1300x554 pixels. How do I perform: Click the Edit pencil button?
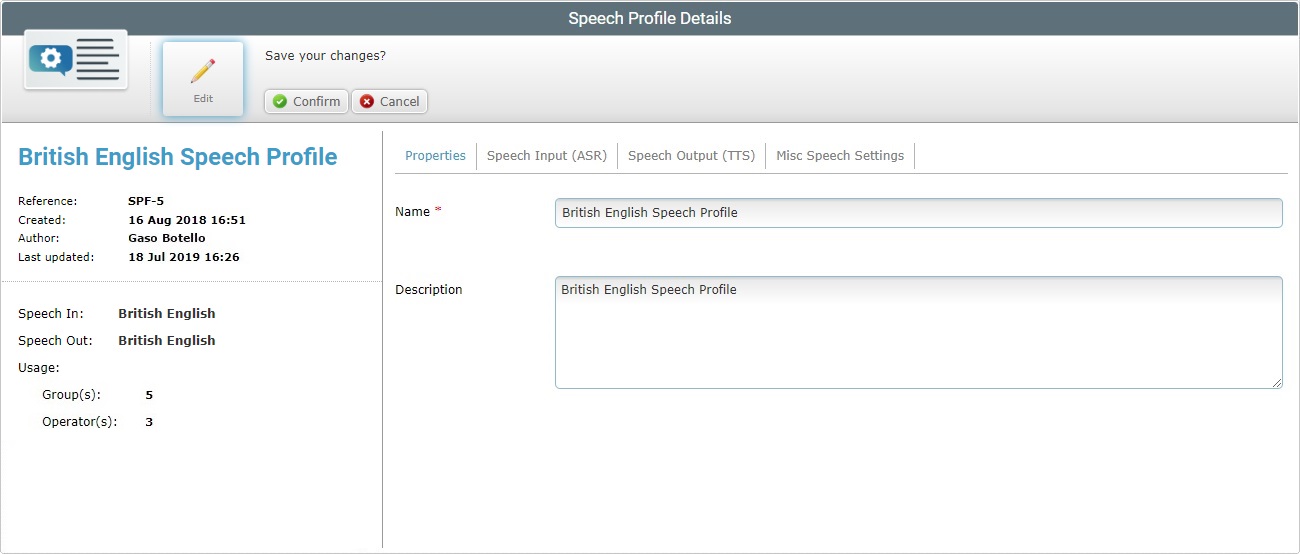click(203, 79)
